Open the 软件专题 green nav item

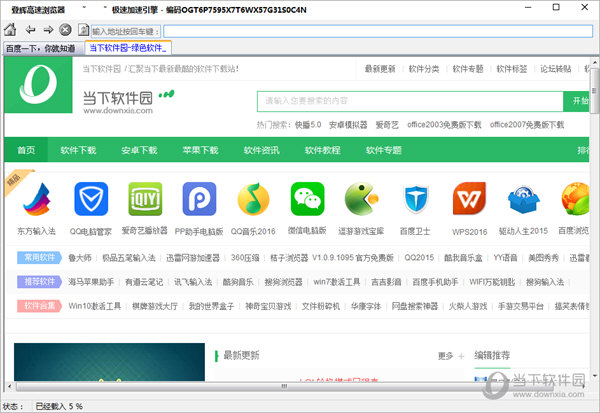384,150
